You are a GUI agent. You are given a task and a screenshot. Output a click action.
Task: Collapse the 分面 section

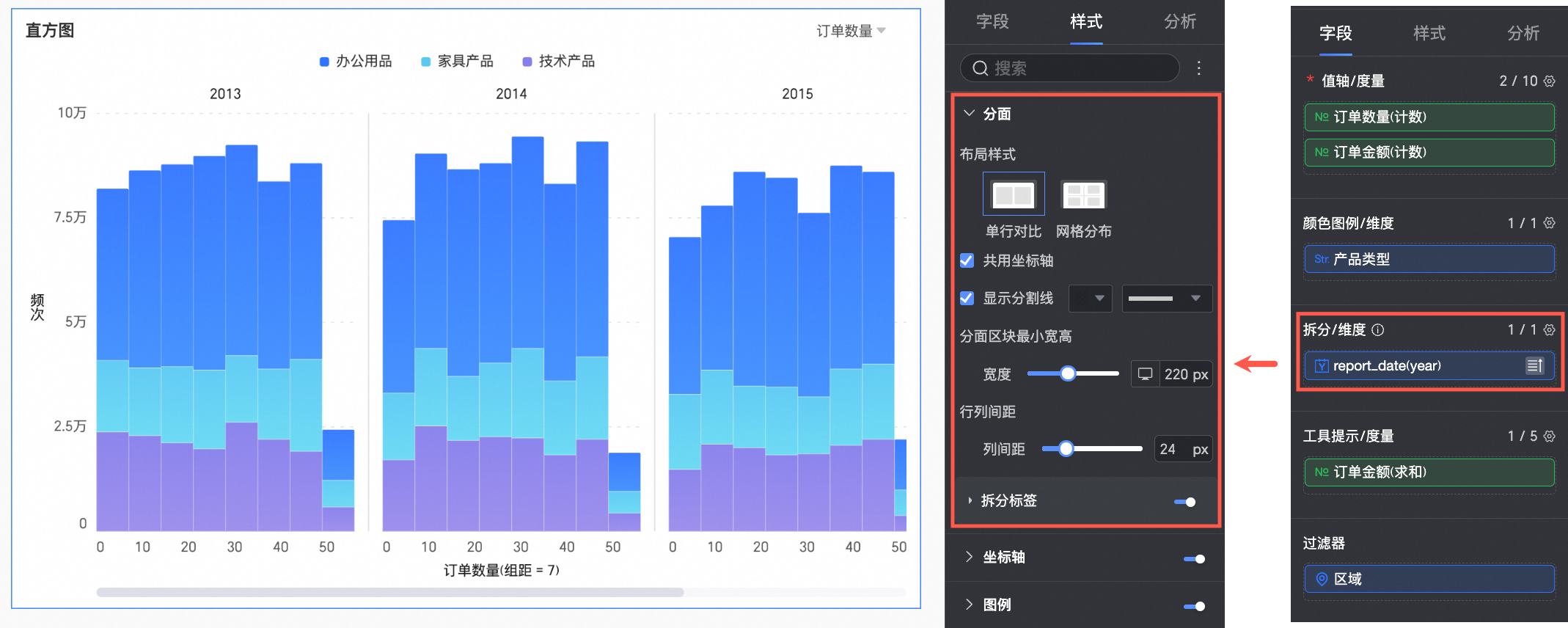point(969,114)
